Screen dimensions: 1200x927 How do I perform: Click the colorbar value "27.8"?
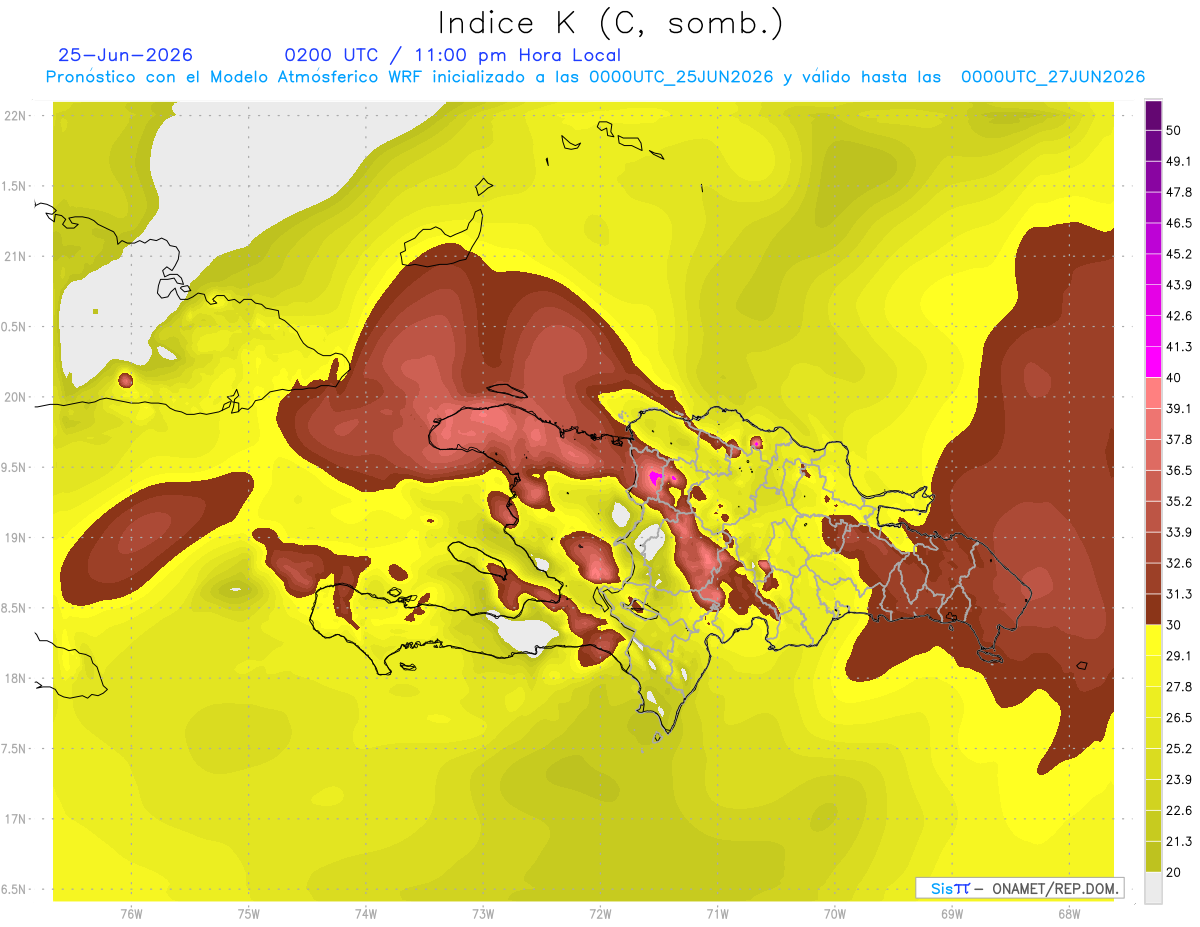click(x=1178, y=687)
